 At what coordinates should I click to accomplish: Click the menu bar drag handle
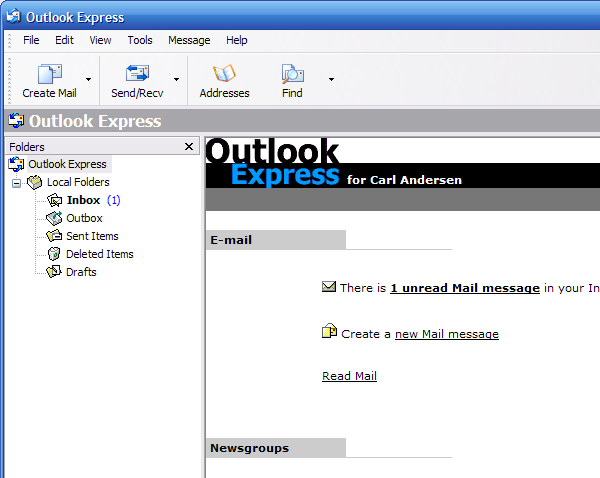[10, 41]
